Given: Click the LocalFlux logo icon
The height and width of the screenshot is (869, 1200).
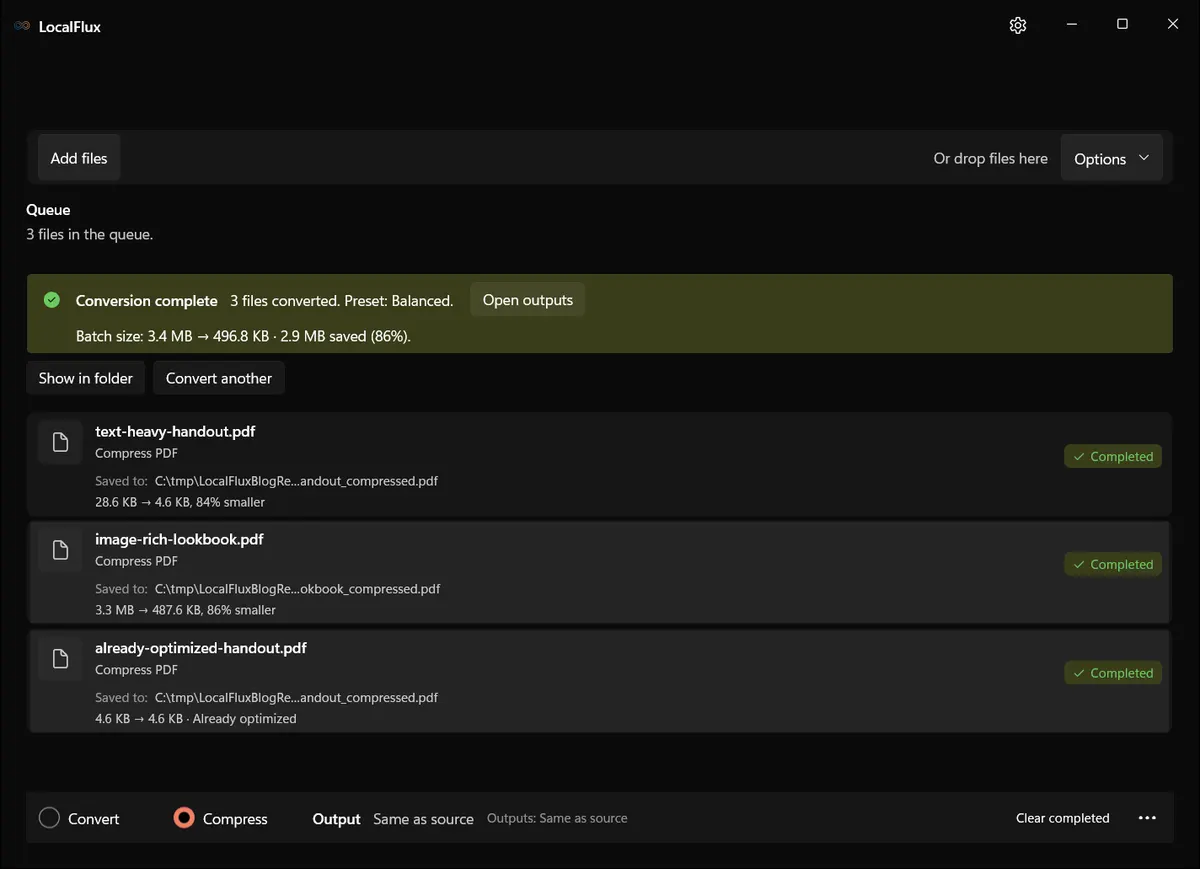Looking at the screenshot, I should (x=22, y=26).
